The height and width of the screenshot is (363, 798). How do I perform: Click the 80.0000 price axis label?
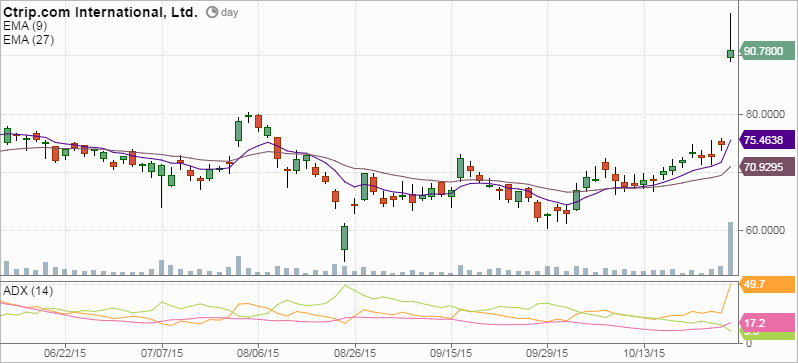coord(766,115)
